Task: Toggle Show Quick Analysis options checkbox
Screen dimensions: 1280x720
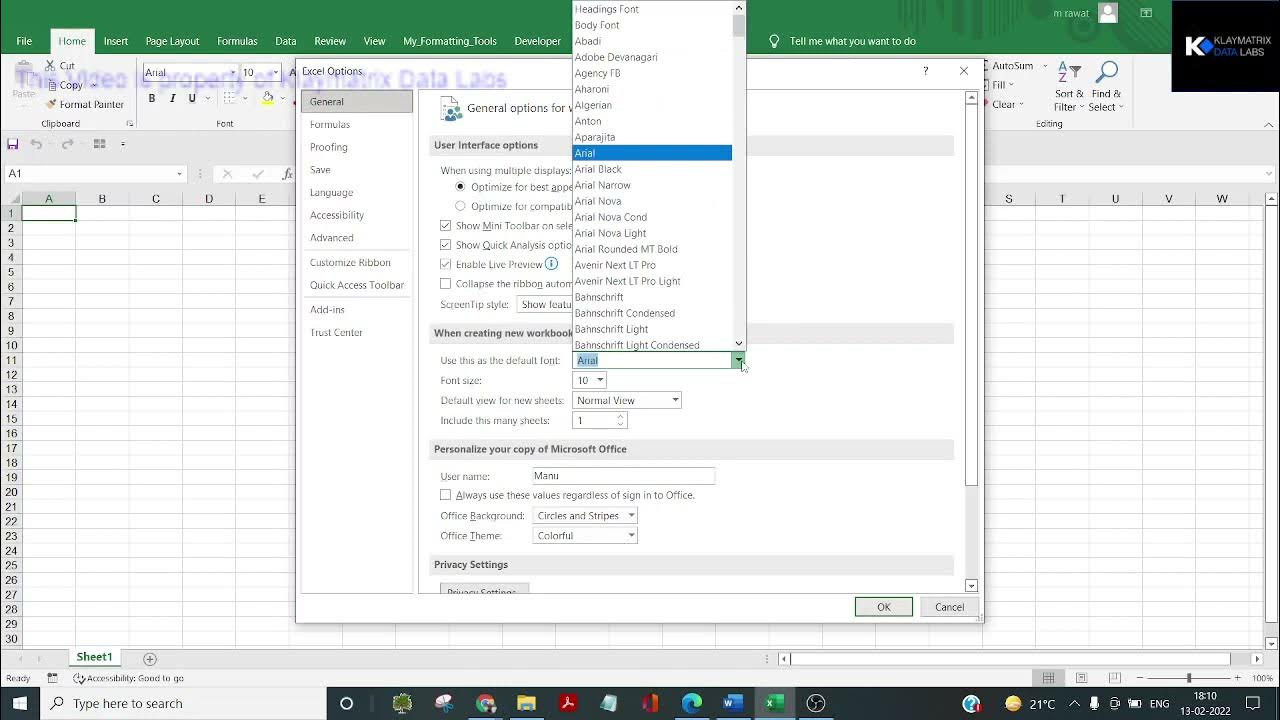Action: point(446,245)
